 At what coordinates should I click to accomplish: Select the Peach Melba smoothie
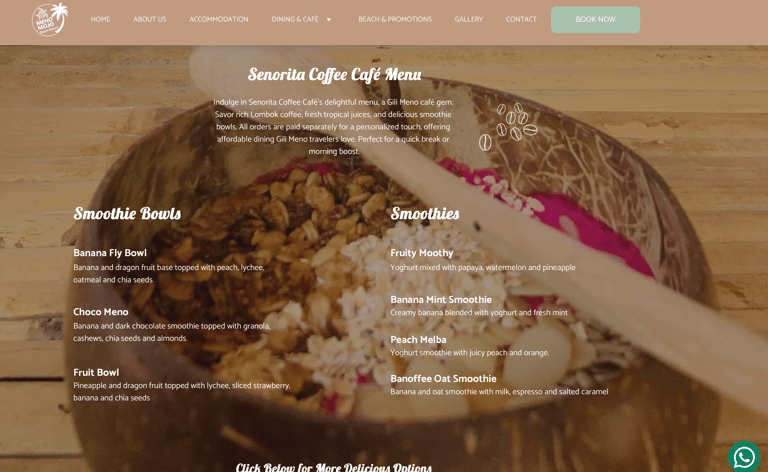click(418, 339)
